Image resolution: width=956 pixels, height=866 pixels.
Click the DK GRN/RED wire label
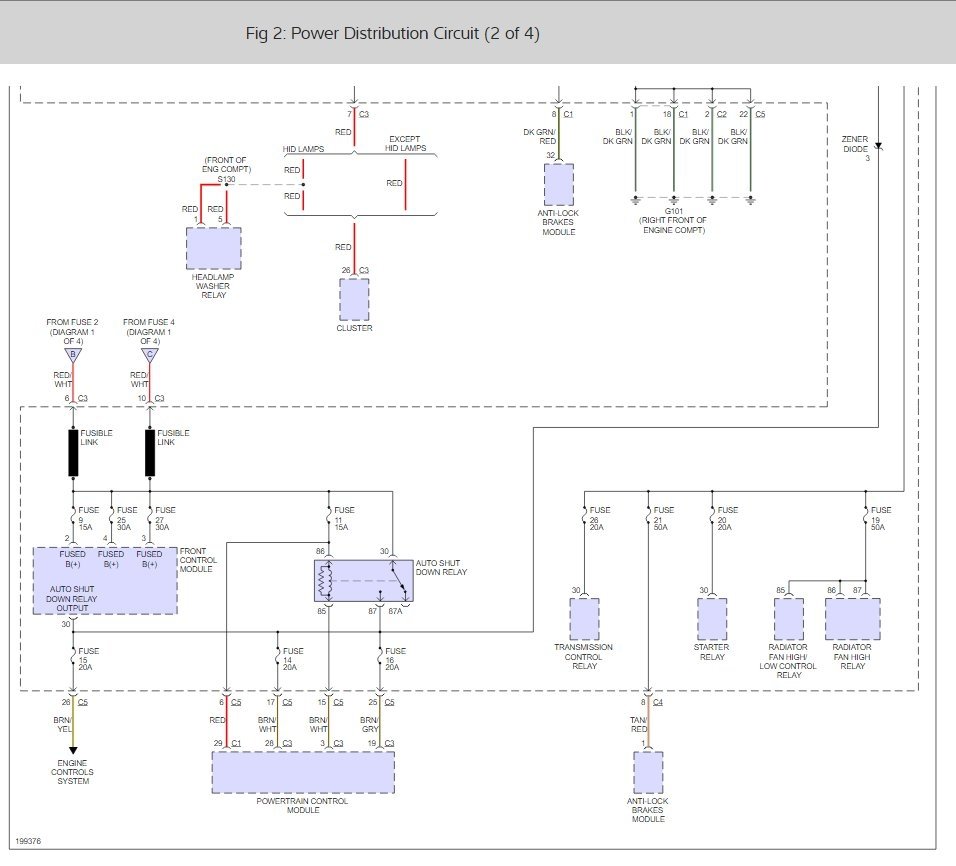tap(540, 137)
